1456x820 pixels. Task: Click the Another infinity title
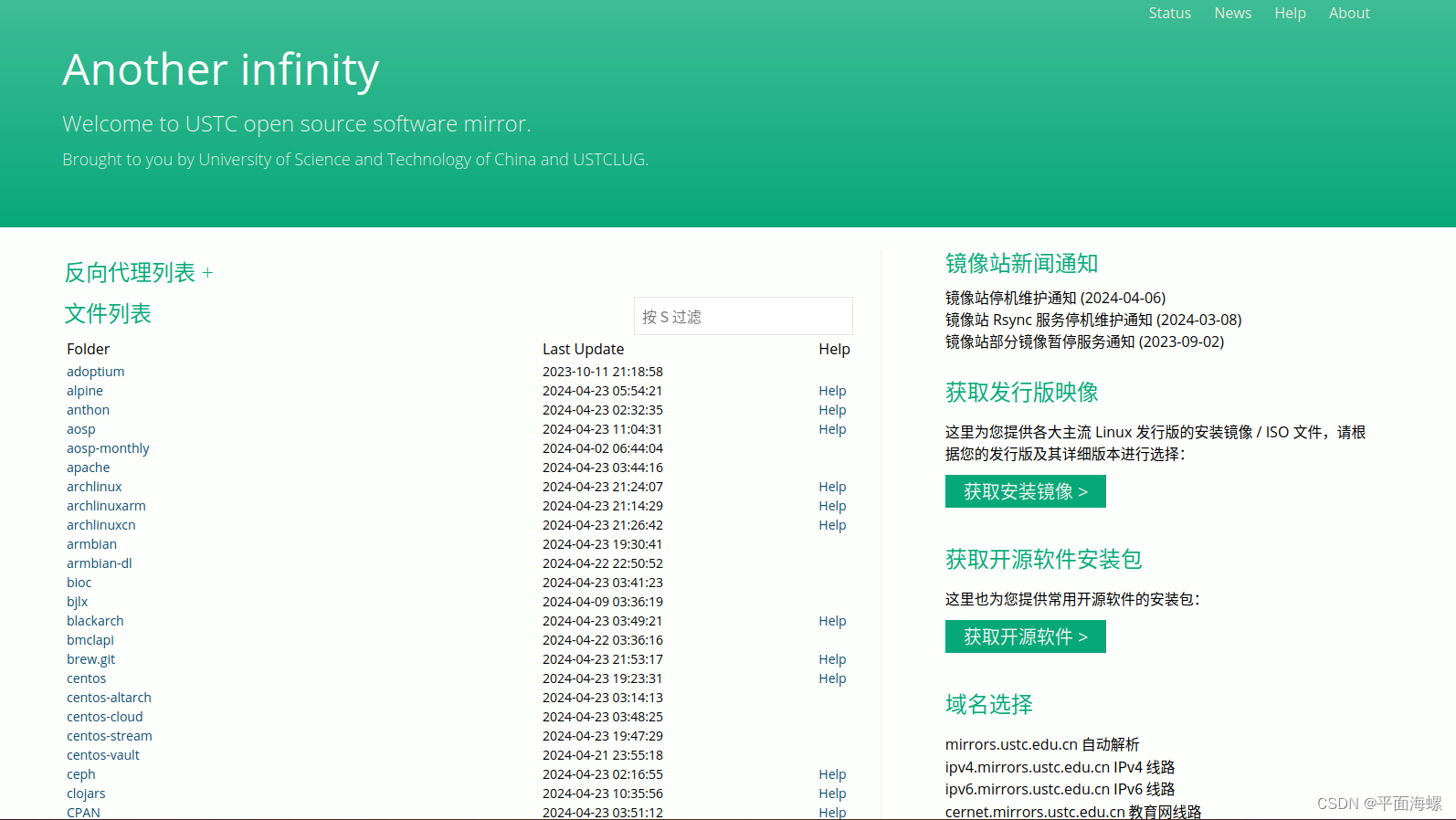[220, 69]
